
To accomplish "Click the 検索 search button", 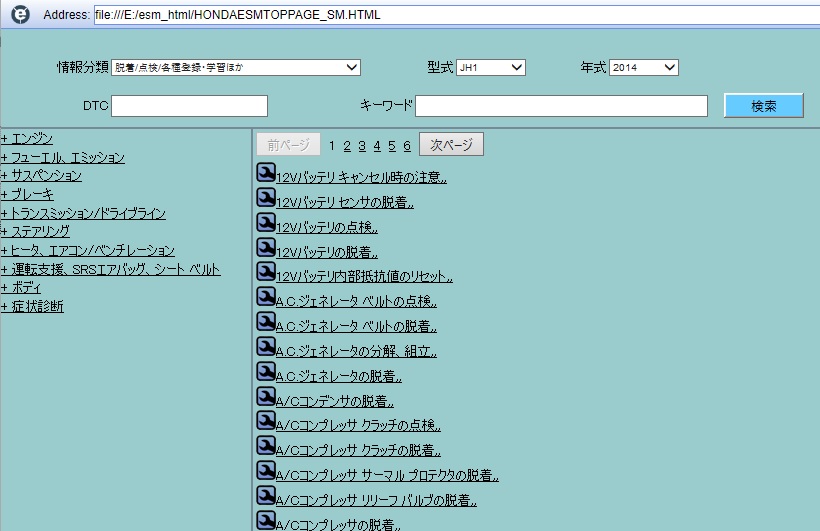I will (x=764, y=106).
